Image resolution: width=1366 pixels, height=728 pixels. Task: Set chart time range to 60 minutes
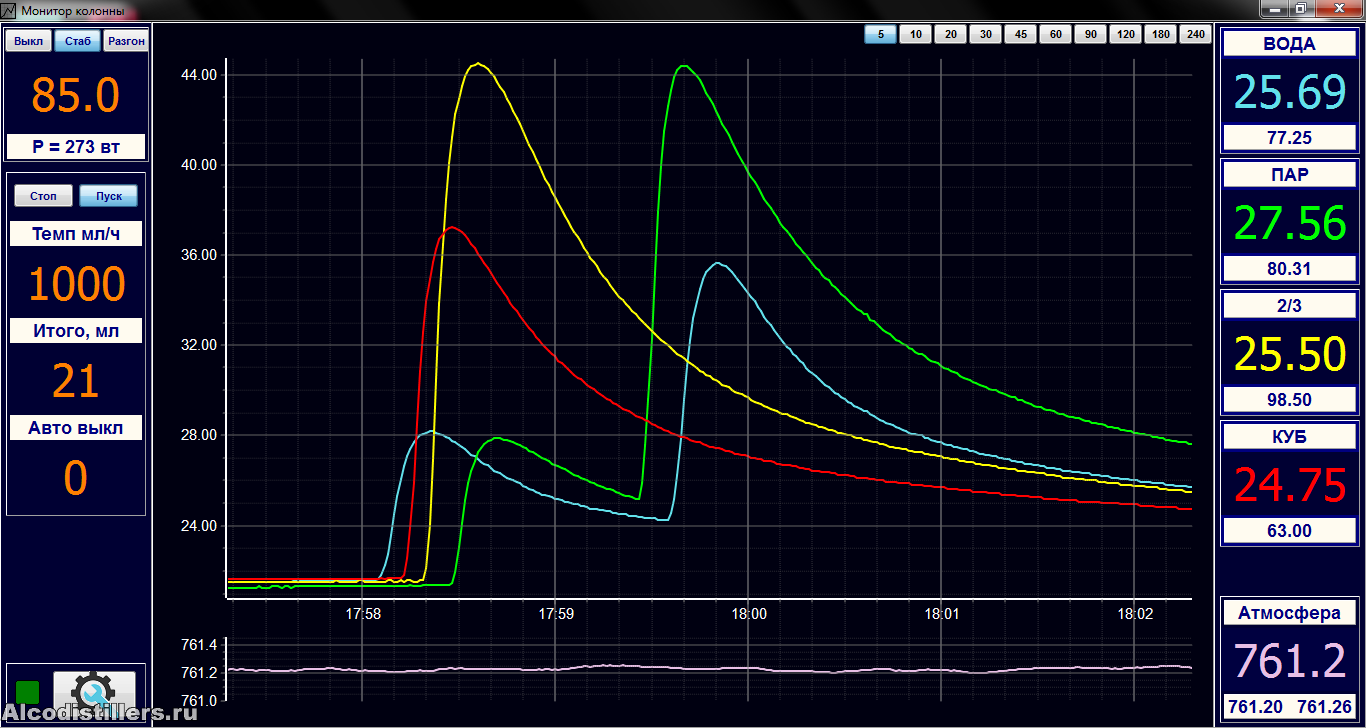click(x=1055, y=35)
